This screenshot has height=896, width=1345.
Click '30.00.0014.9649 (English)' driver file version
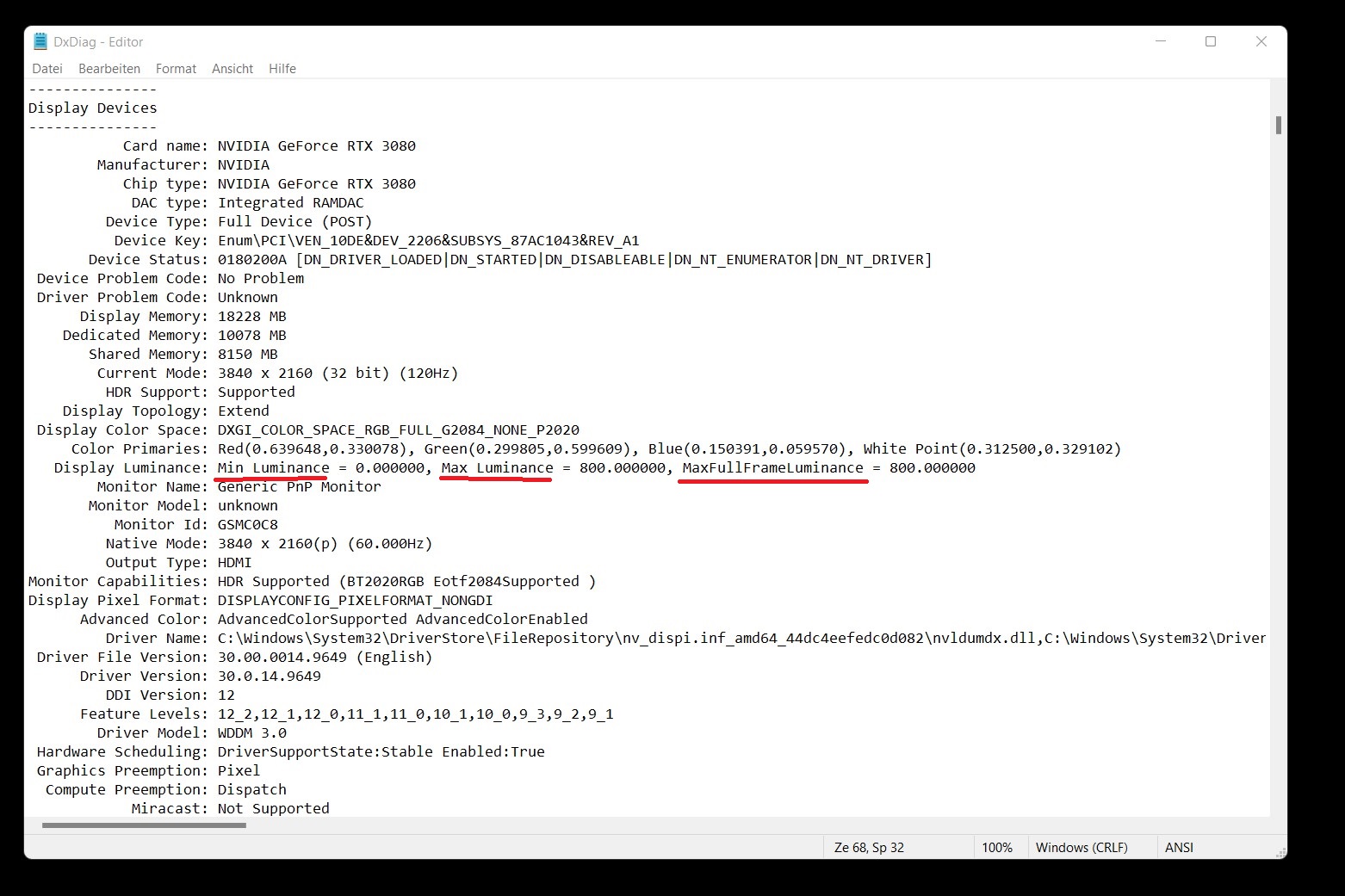click(x=325, y=657)
